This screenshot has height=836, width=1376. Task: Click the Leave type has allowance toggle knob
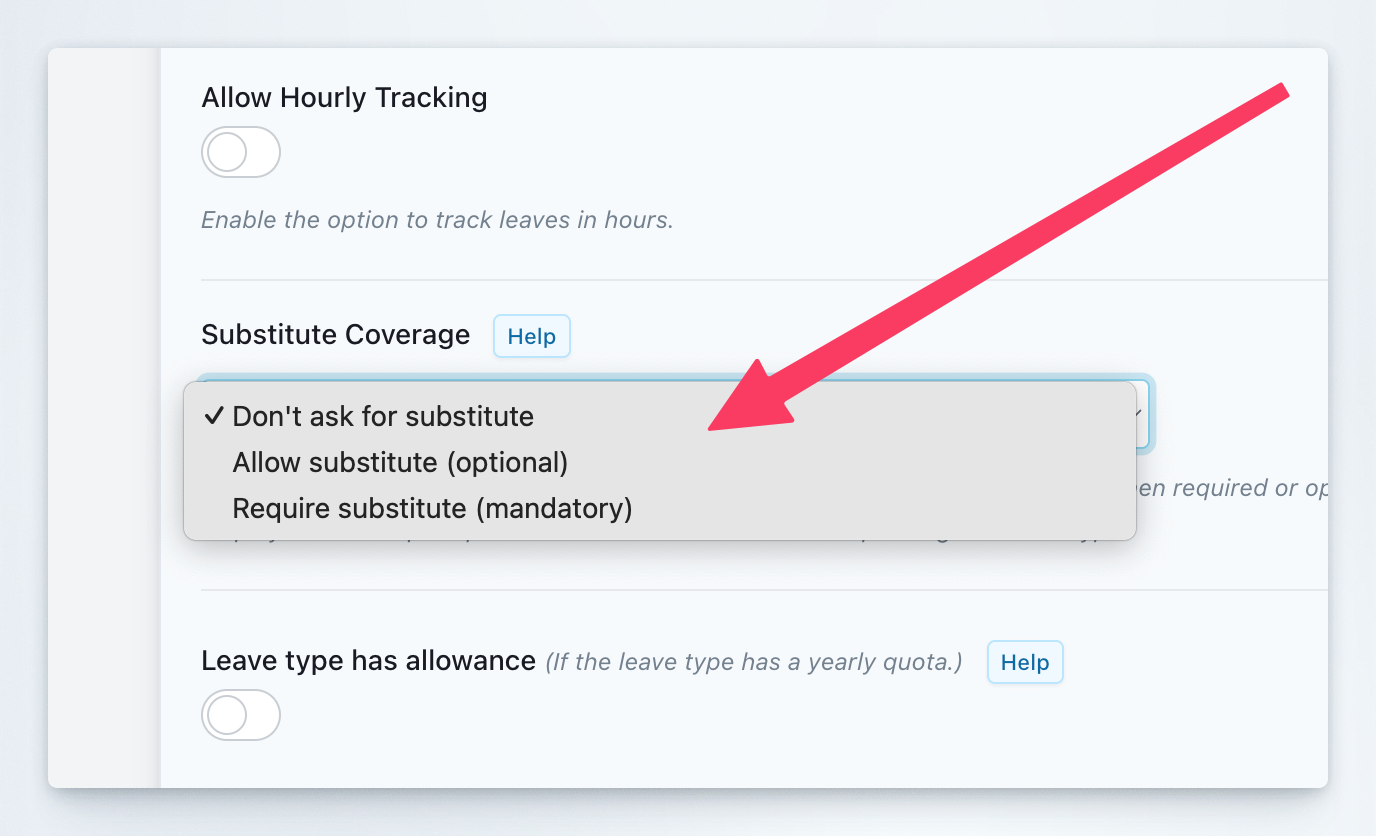pos(226,715)
